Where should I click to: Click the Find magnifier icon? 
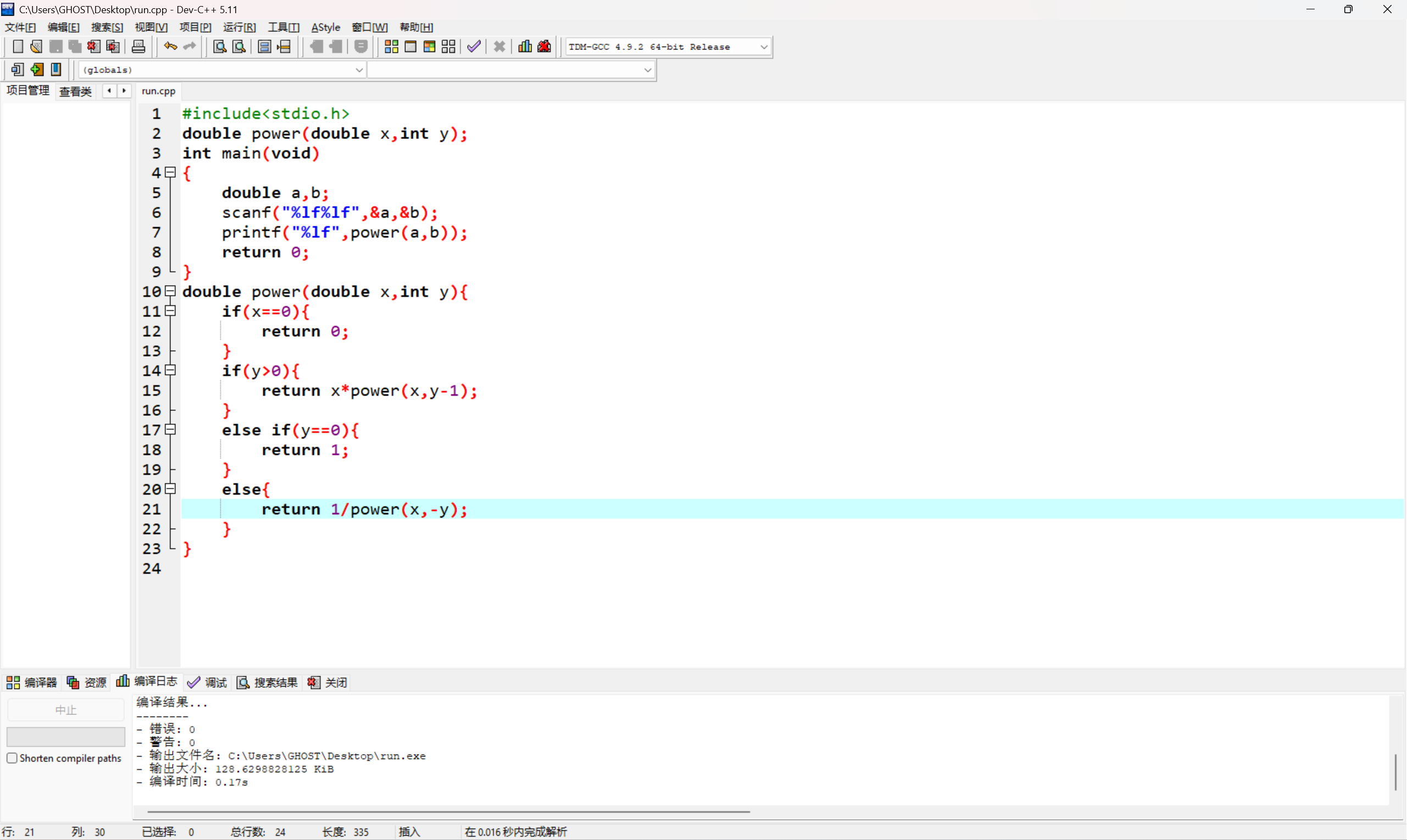(220, 47)
